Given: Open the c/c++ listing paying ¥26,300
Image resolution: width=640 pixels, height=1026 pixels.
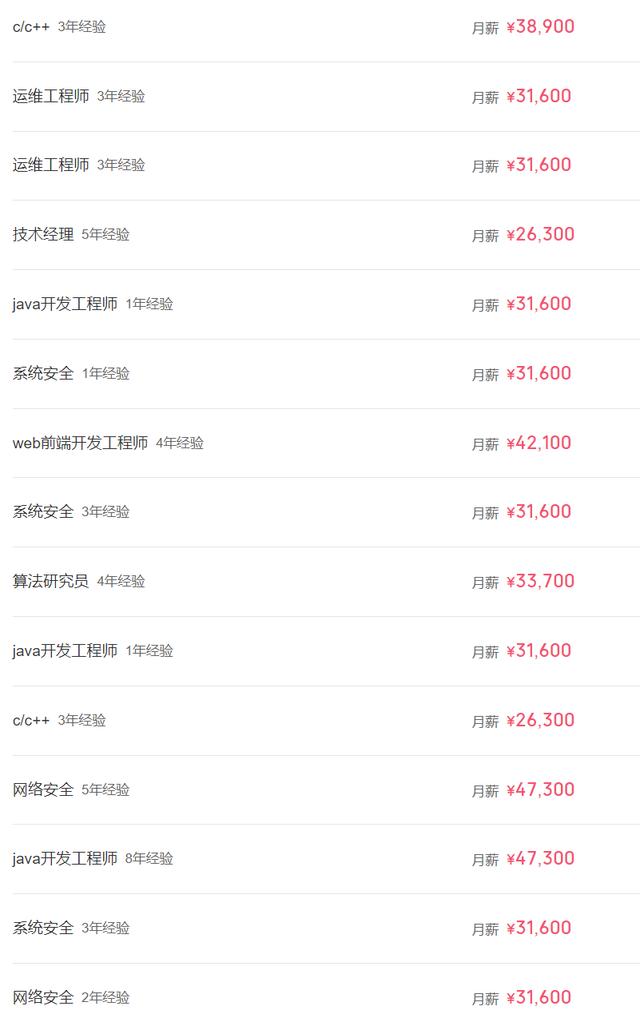Looking at the screenshot, I should point(31,720).
